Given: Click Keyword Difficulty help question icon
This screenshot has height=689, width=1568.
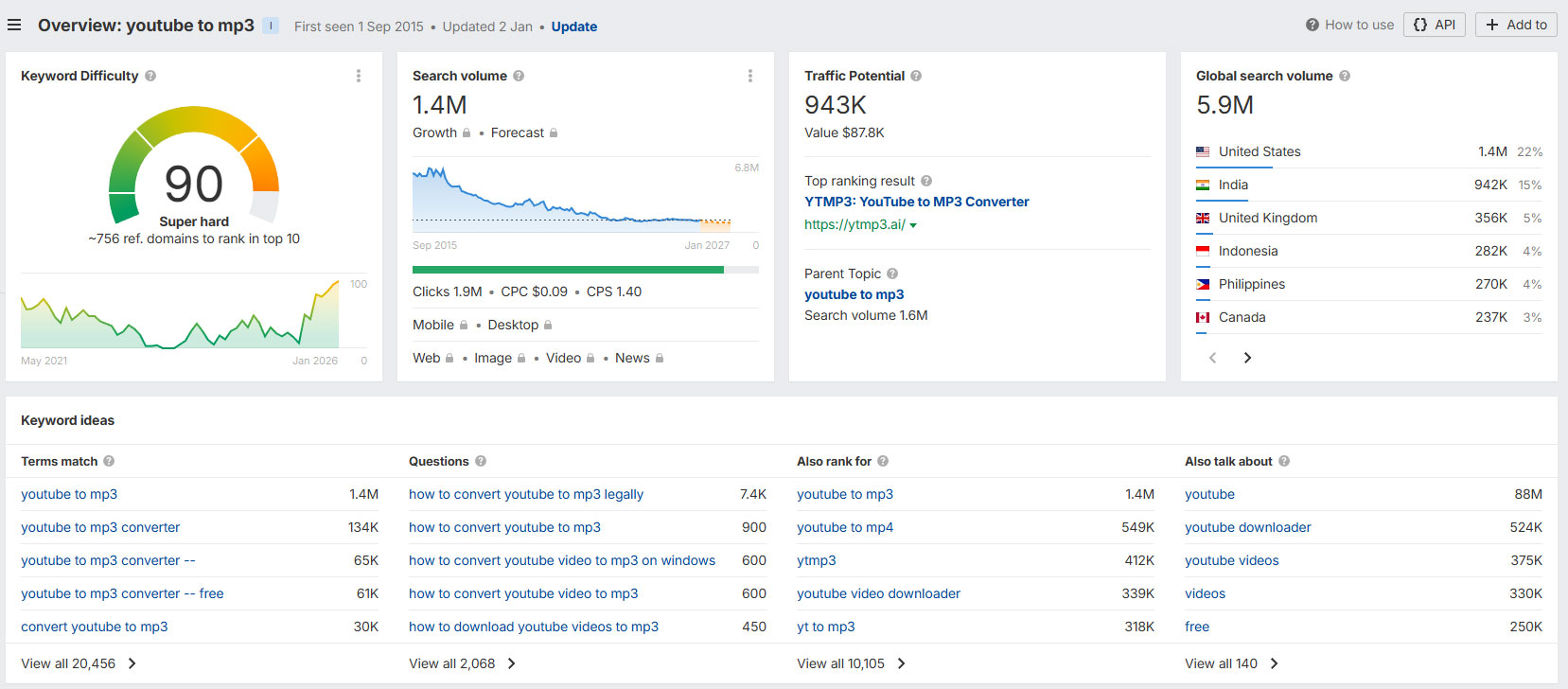Looking at the screenshot, I should 150,76.
